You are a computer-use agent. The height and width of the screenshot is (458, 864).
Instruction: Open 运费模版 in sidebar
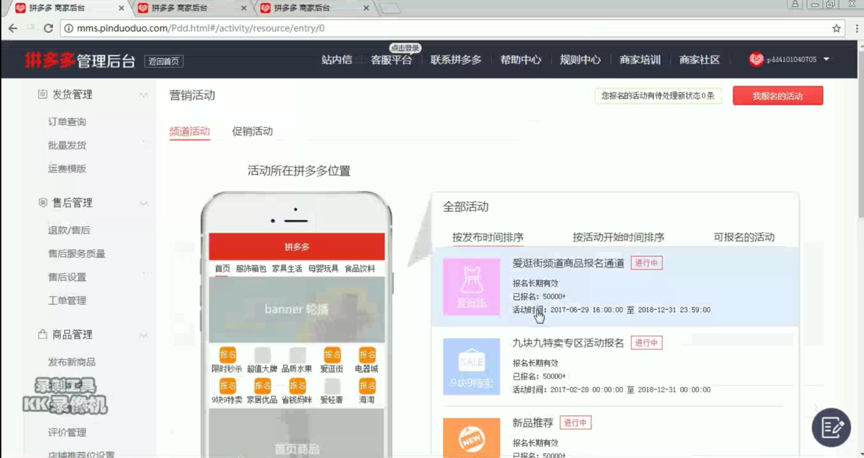[67, 169]
